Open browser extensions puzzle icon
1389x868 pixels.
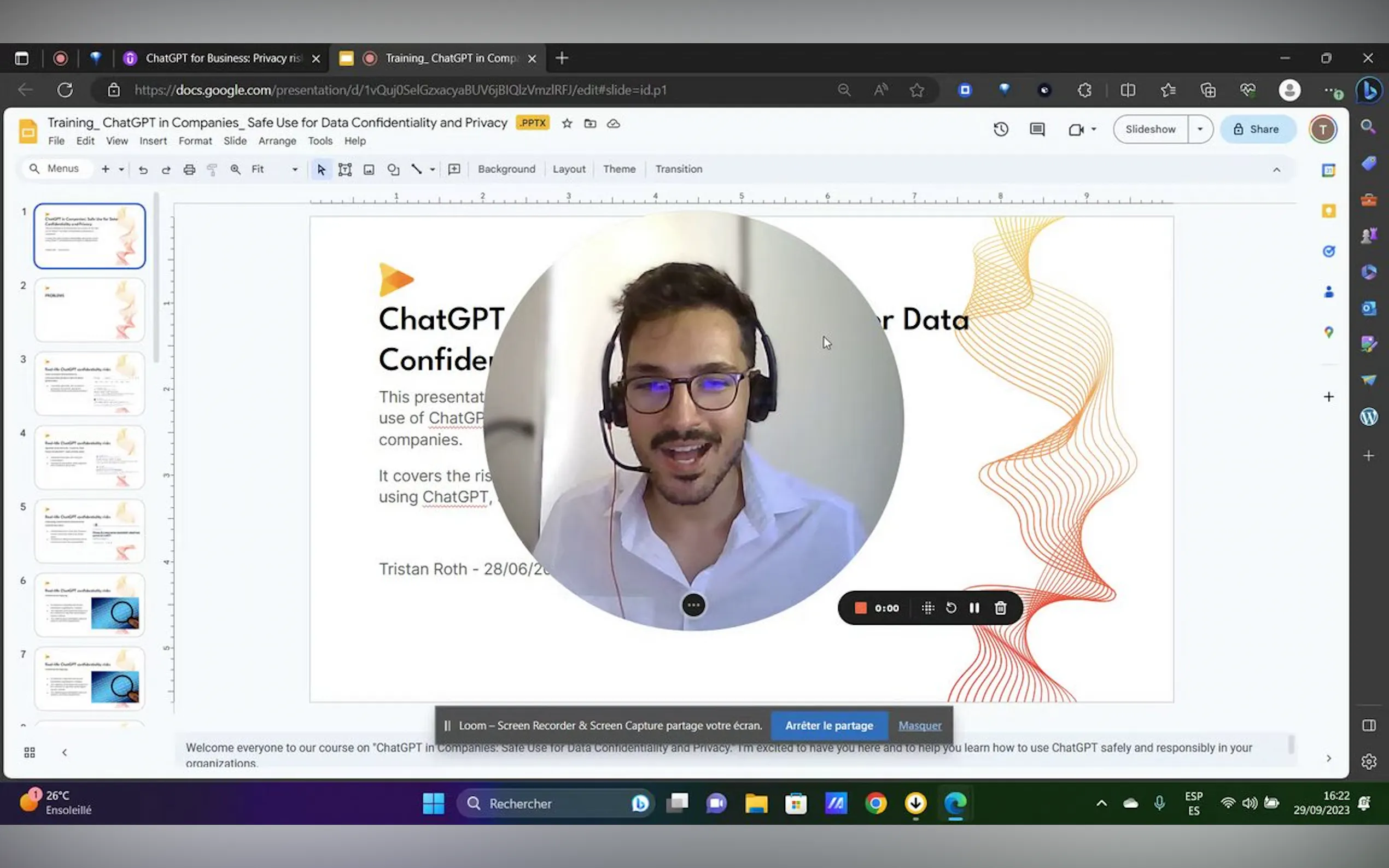1084,90
